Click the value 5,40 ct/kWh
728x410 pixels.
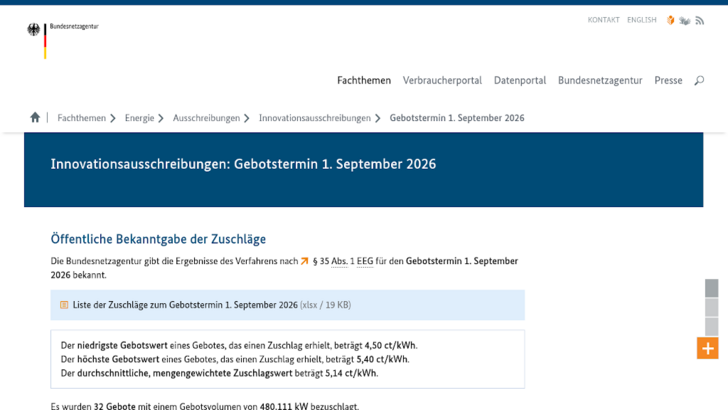click(x=382, y=359)
